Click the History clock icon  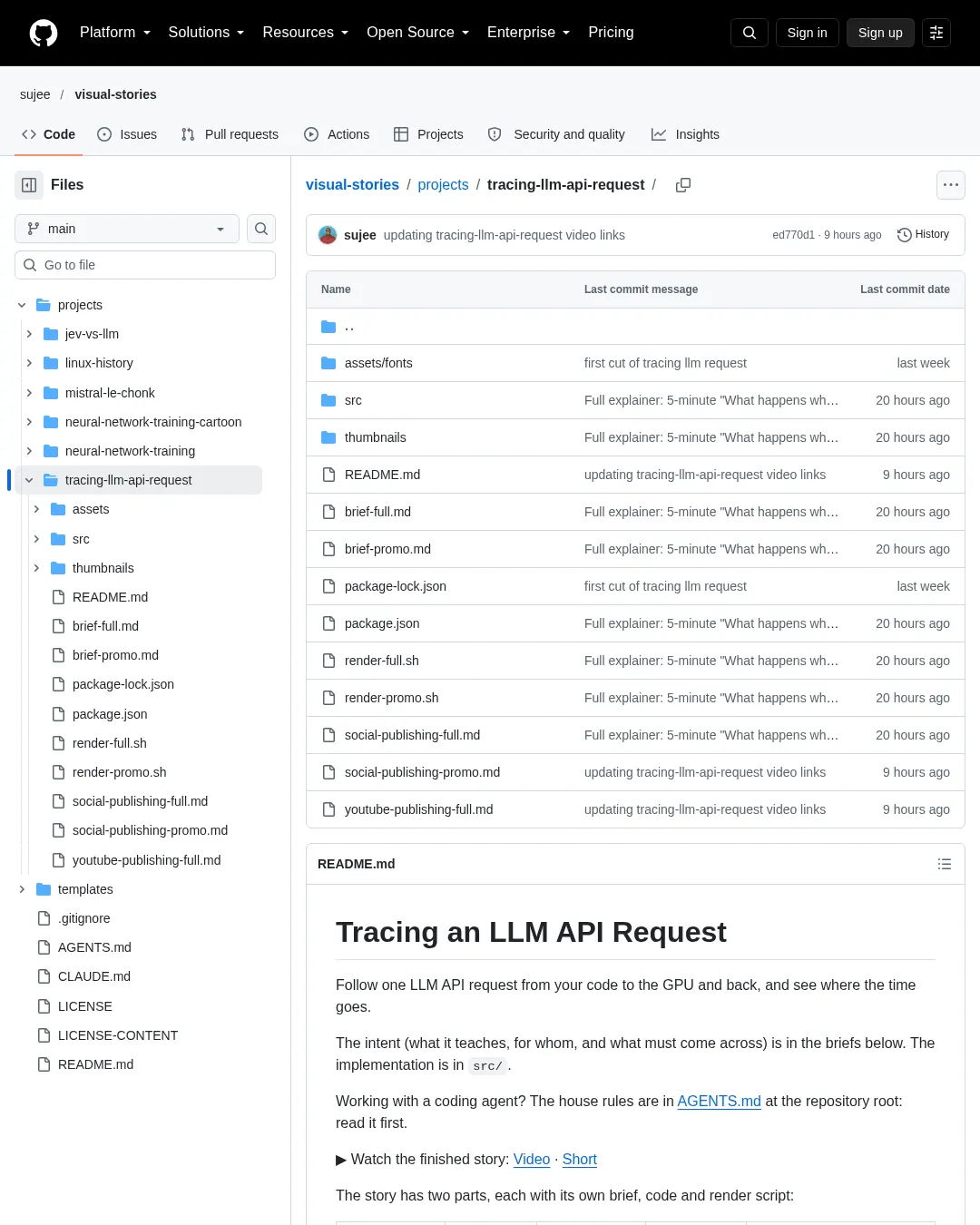pos(905,235)
